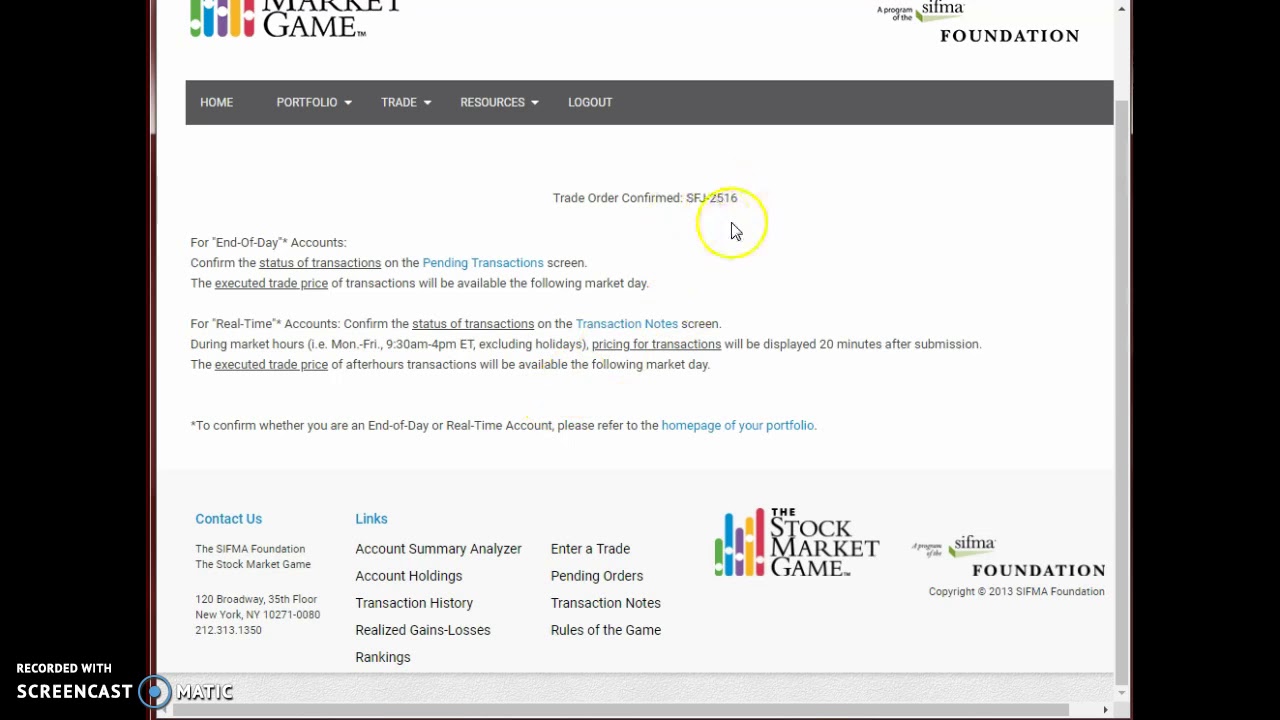Click the Links heading in footer

(x=371, y=519)
